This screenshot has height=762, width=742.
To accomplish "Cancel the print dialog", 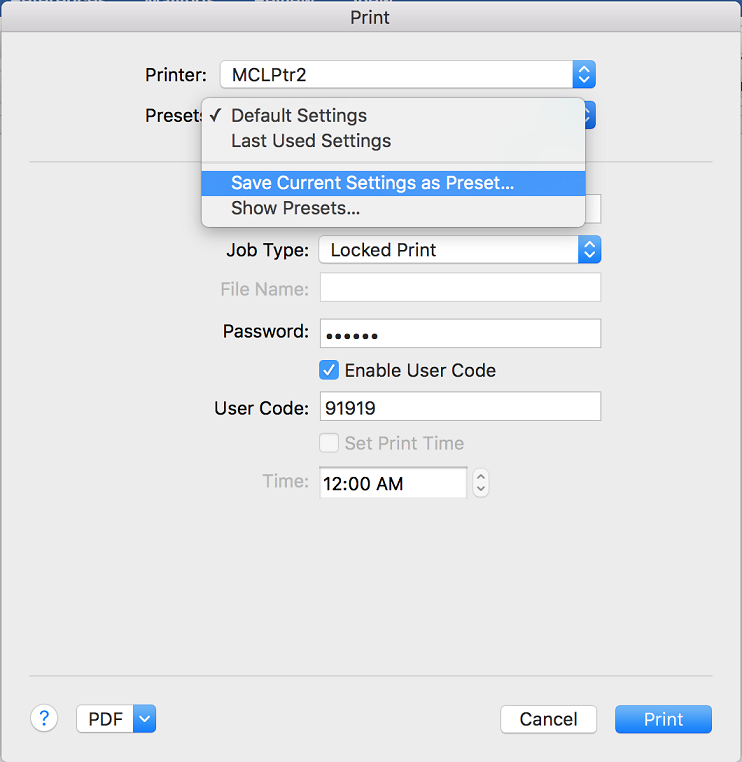I will 548,719.
